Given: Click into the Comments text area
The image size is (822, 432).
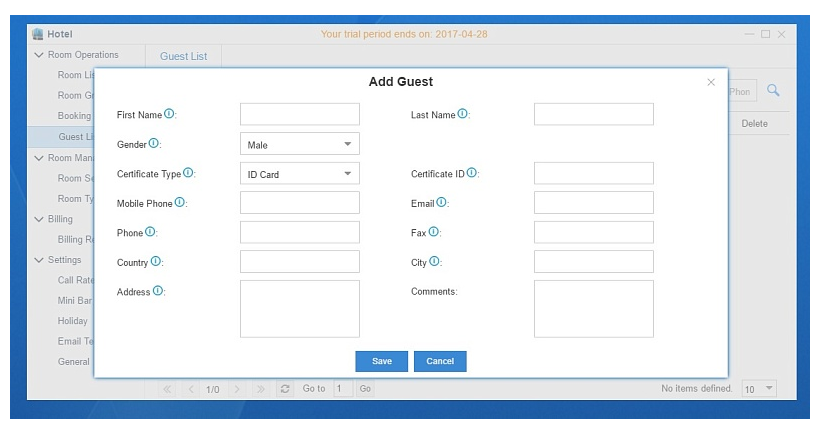Looking at the screenshot, I should pos(593,308).
